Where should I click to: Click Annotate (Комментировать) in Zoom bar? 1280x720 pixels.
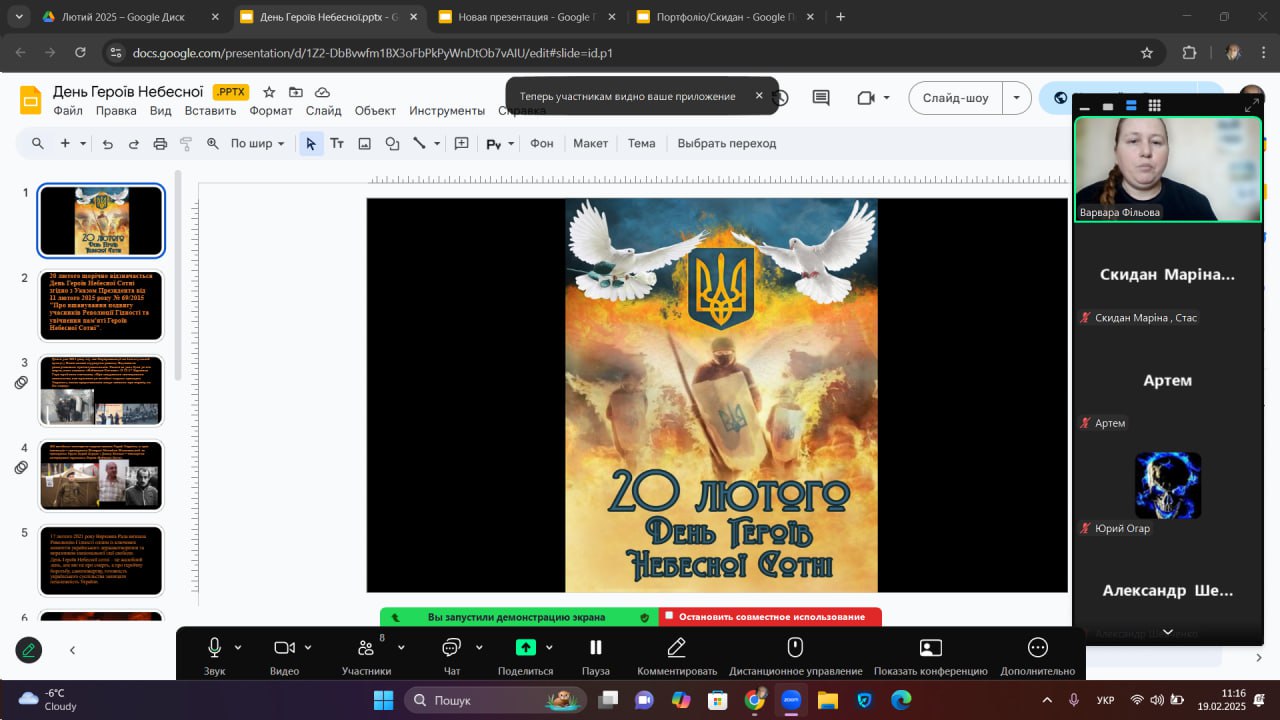677,655
